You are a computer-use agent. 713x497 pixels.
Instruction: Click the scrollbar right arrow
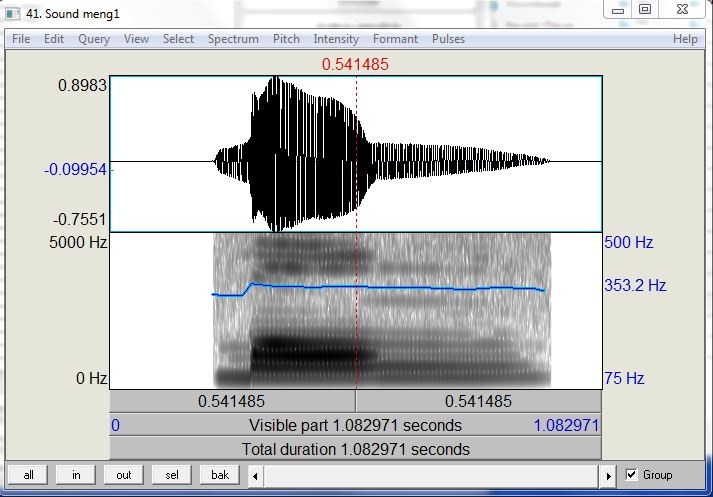point(608,476)
